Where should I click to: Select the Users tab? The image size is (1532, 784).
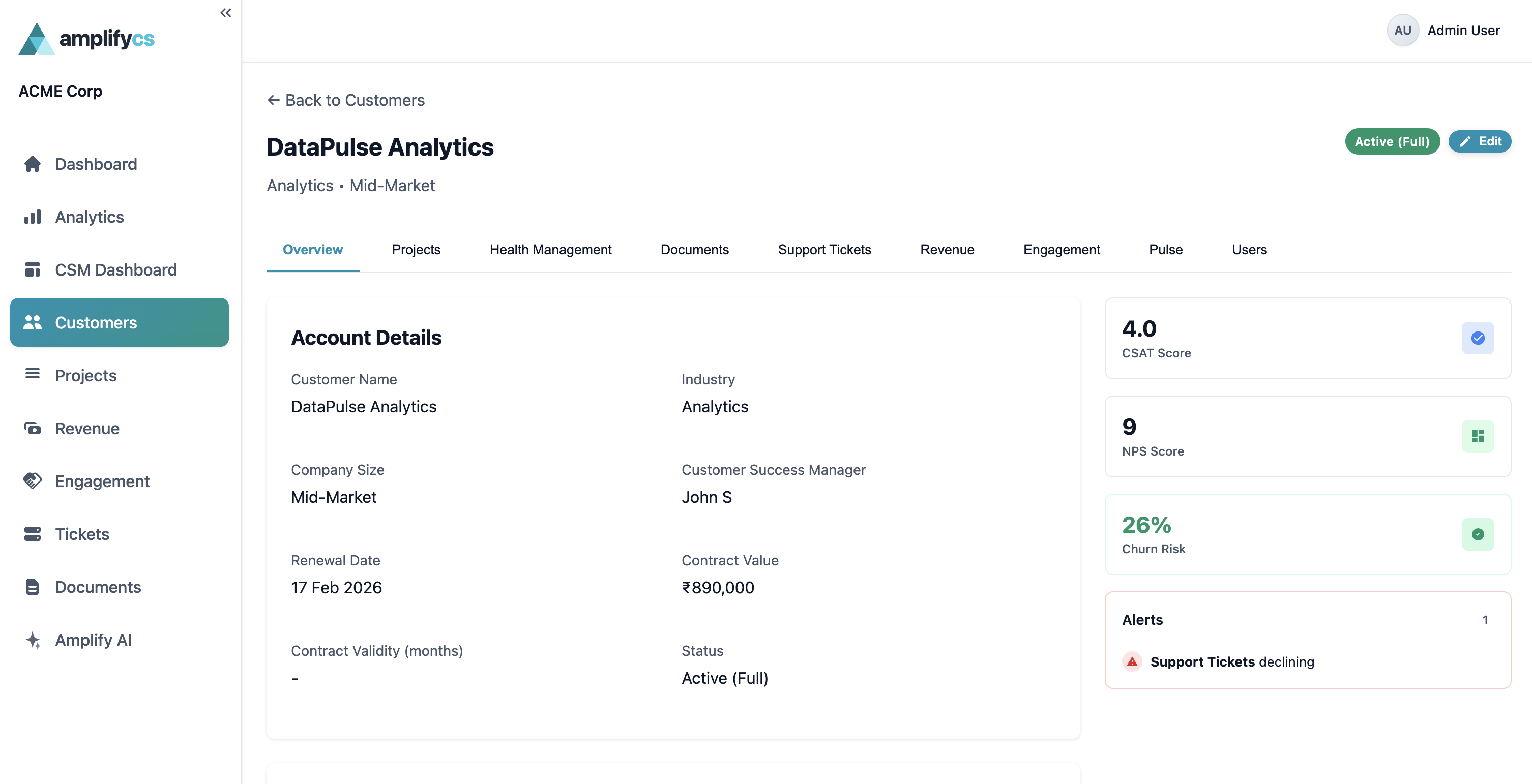tap(1249, 250)
